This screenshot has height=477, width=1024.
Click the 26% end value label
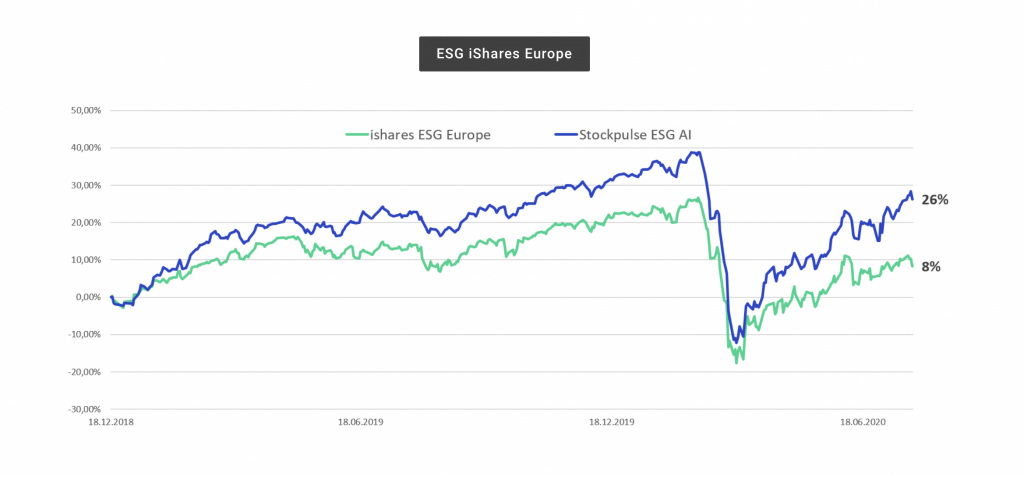click(934, 199)
